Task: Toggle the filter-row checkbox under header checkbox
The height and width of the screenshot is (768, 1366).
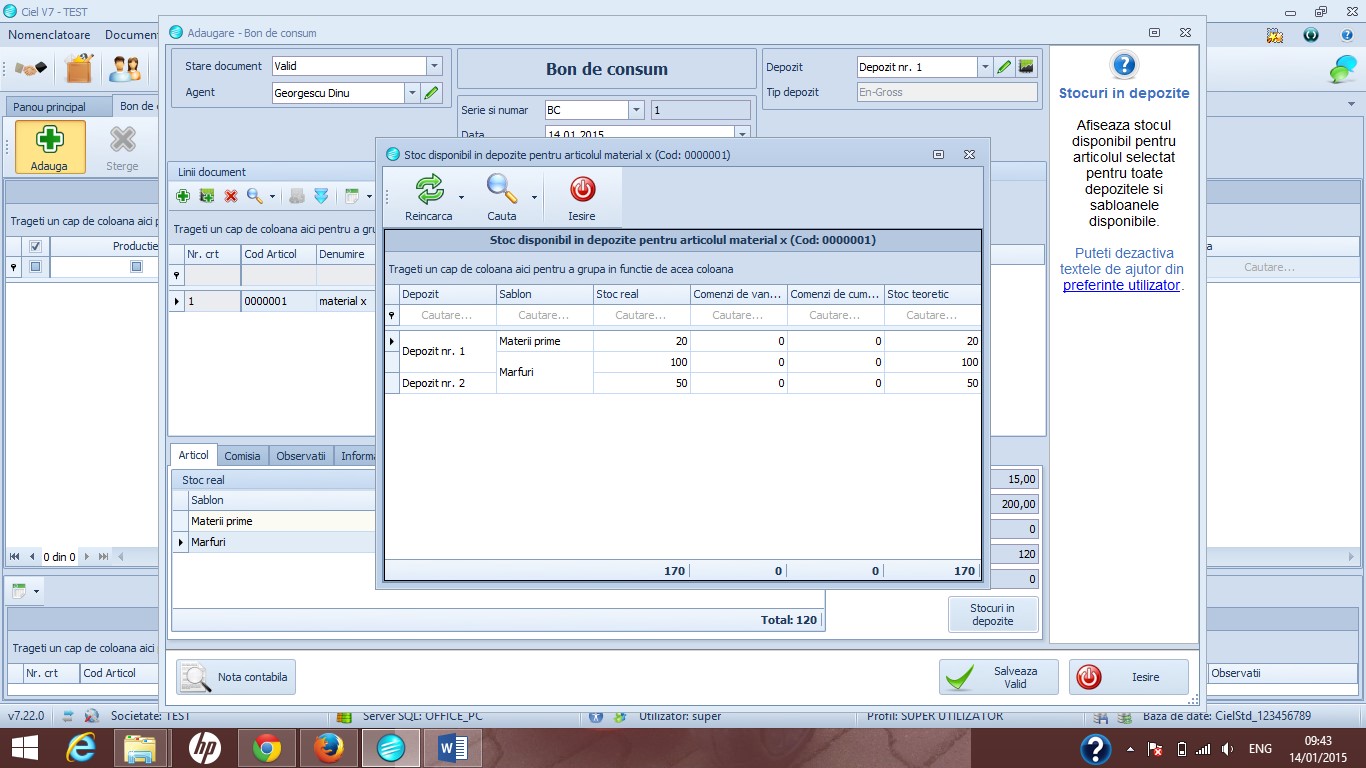Action: [x=35, y=267]
